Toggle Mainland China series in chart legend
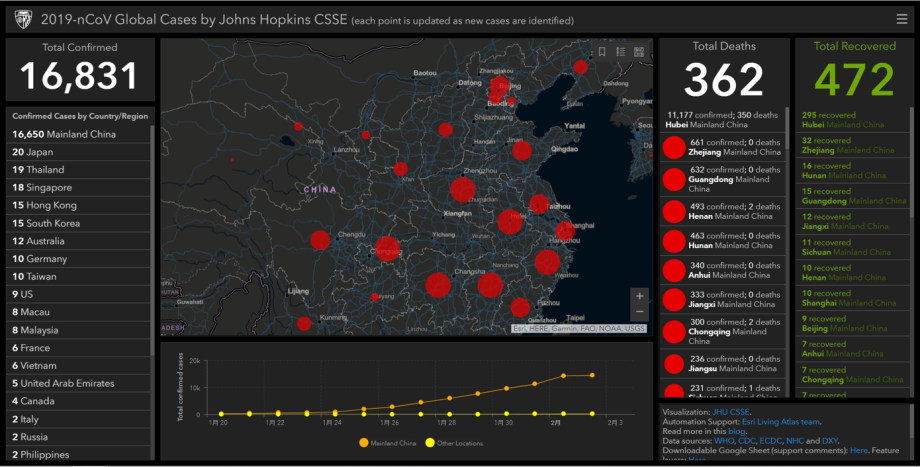The height and width of the screenshot is (467, 920). click(387, 443)
